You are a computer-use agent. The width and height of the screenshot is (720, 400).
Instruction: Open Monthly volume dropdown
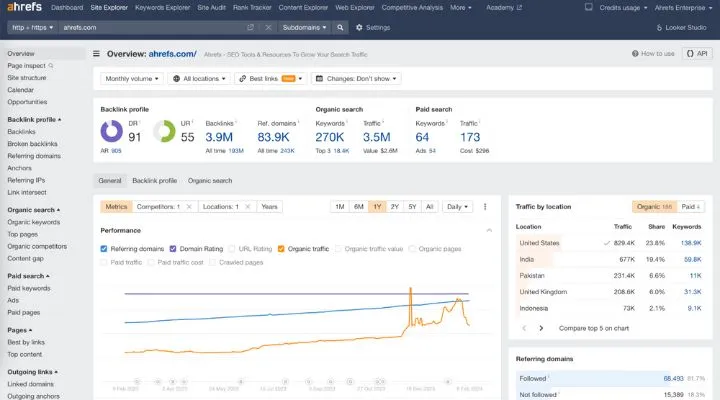click(132, 79)
